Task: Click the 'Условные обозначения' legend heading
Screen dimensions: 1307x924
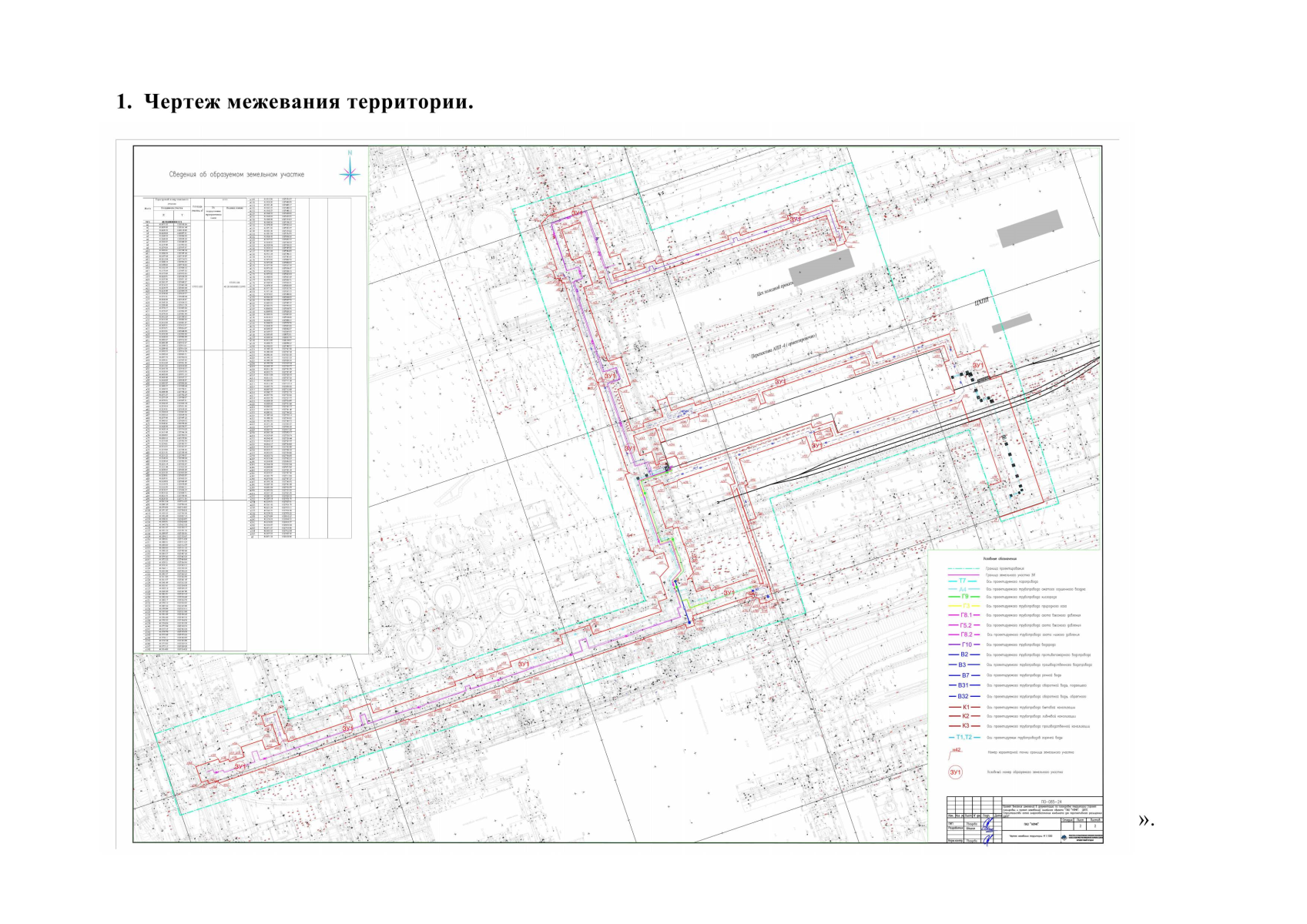Action: pos(1000,559)
